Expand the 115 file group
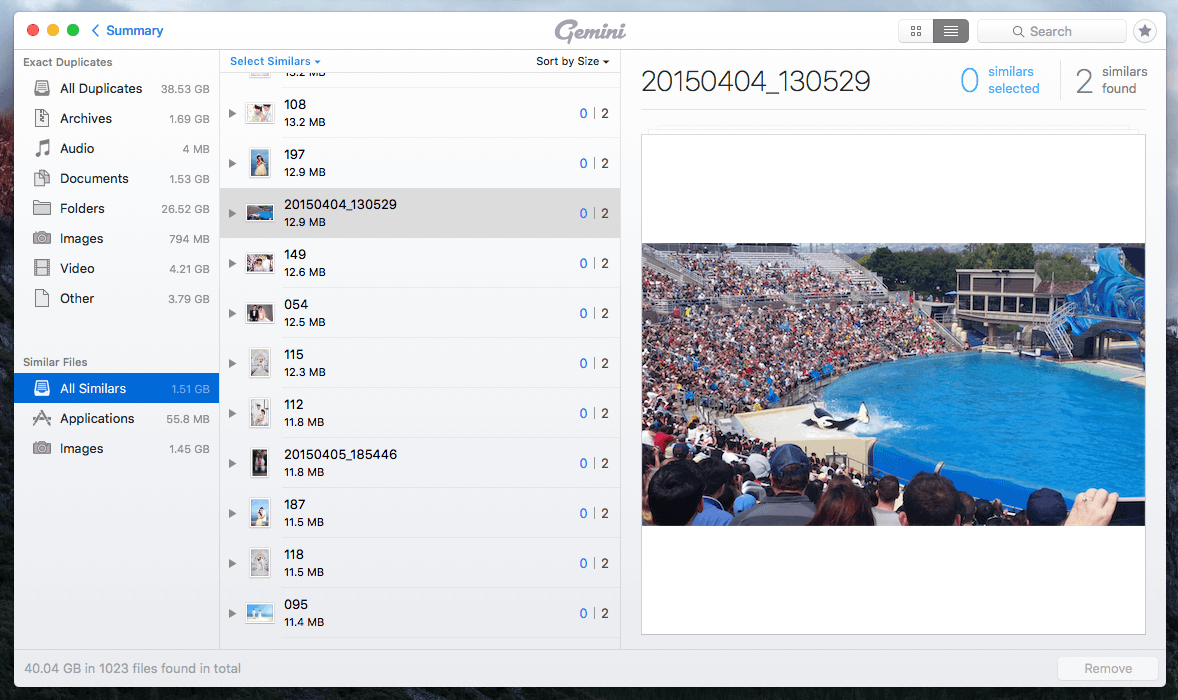The width and height of the screenshot is (1178, 700). coord(232,364)
